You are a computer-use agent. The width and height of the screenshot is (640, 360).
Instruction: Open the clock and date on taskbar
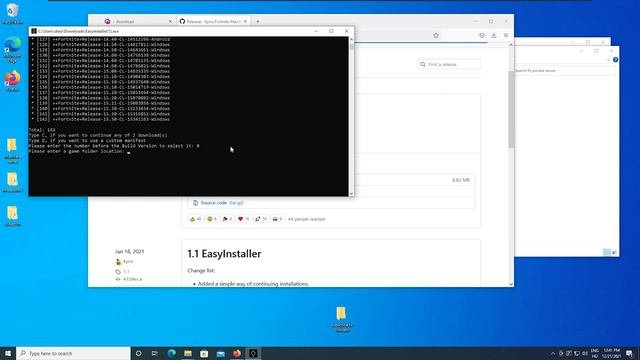(x=611, y=353)
